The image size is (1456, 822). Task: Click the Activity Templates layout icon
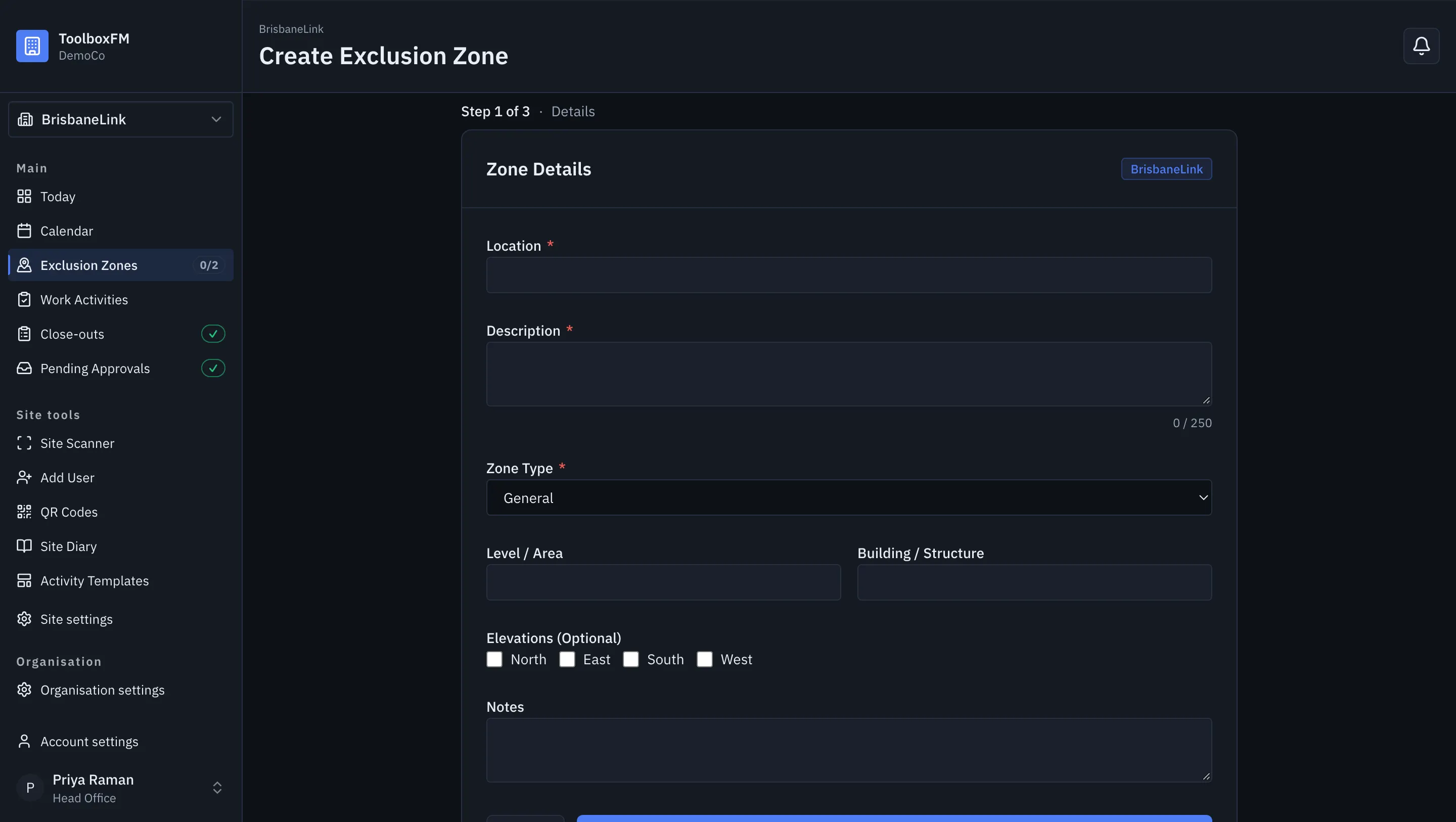pyautogui.click(x=24, y=580)
